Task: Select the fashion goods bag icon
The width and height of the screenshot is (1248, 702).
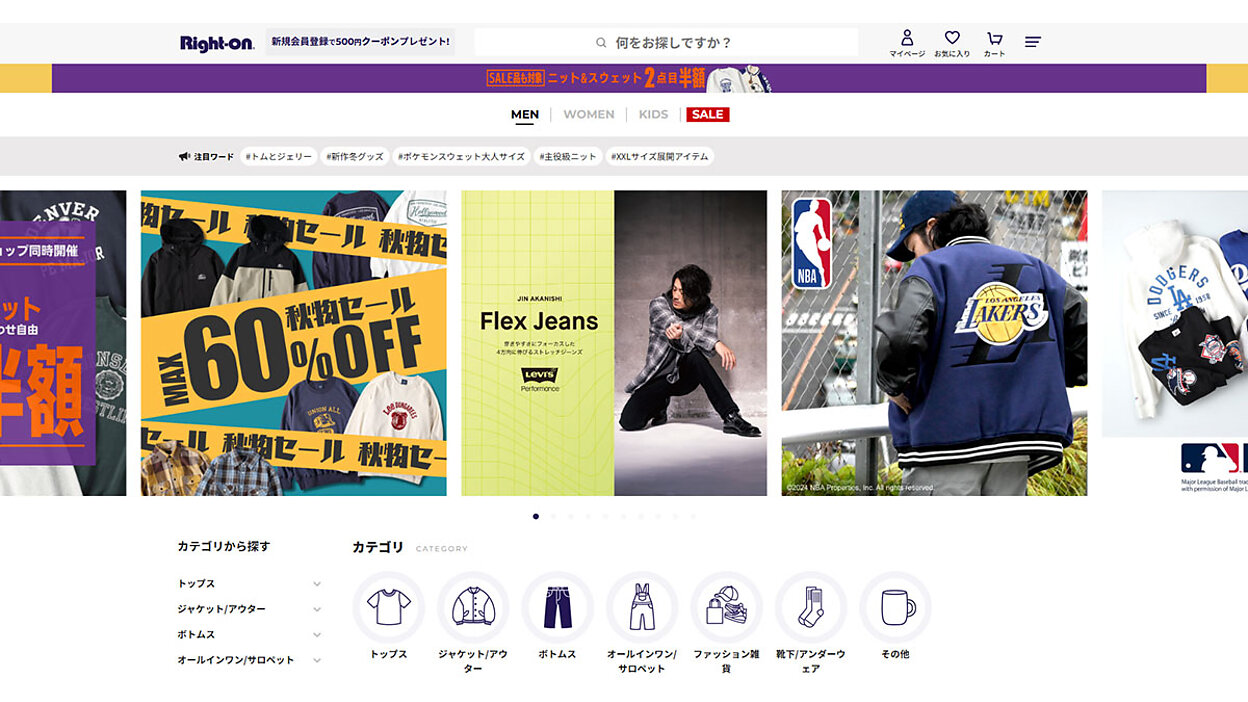Action: [726, 607]
